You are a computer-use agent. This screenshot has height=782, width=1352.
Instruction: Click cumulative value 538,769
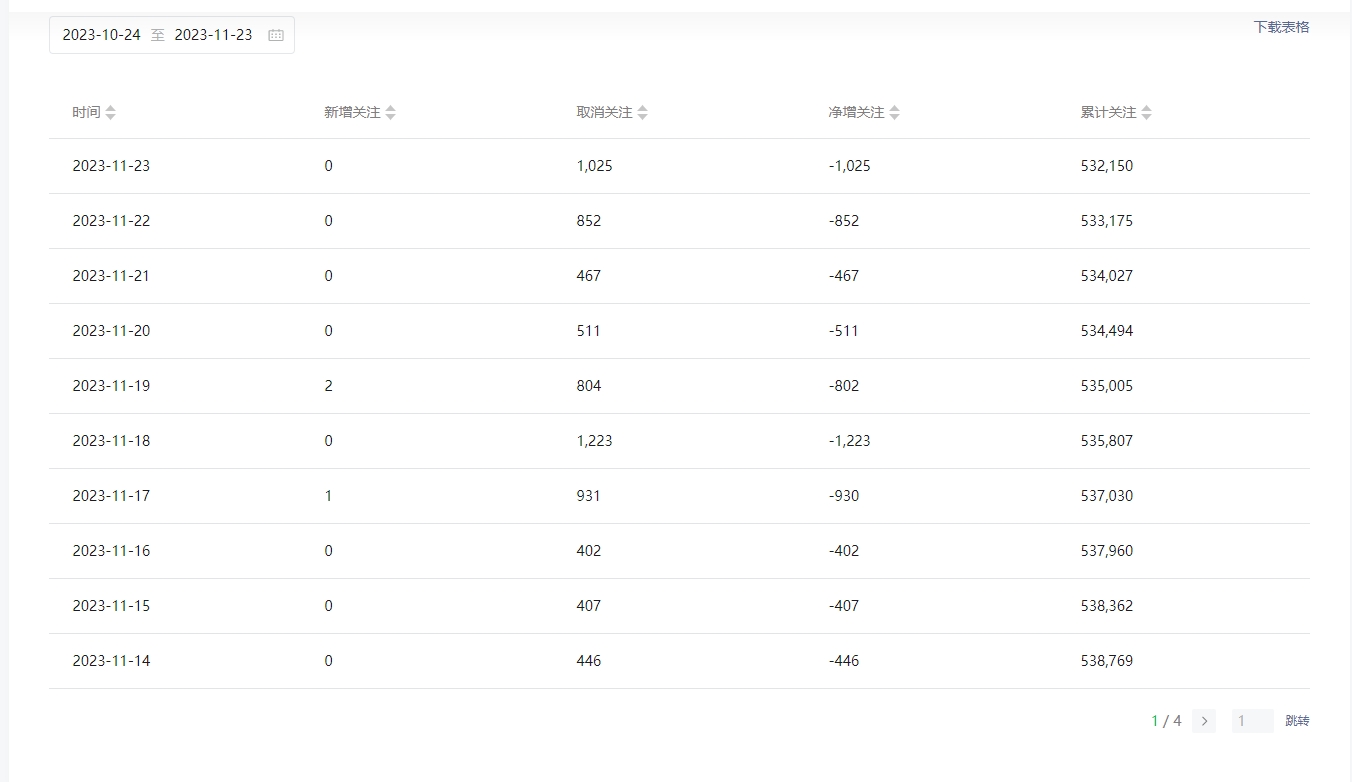click(1107, 661)
